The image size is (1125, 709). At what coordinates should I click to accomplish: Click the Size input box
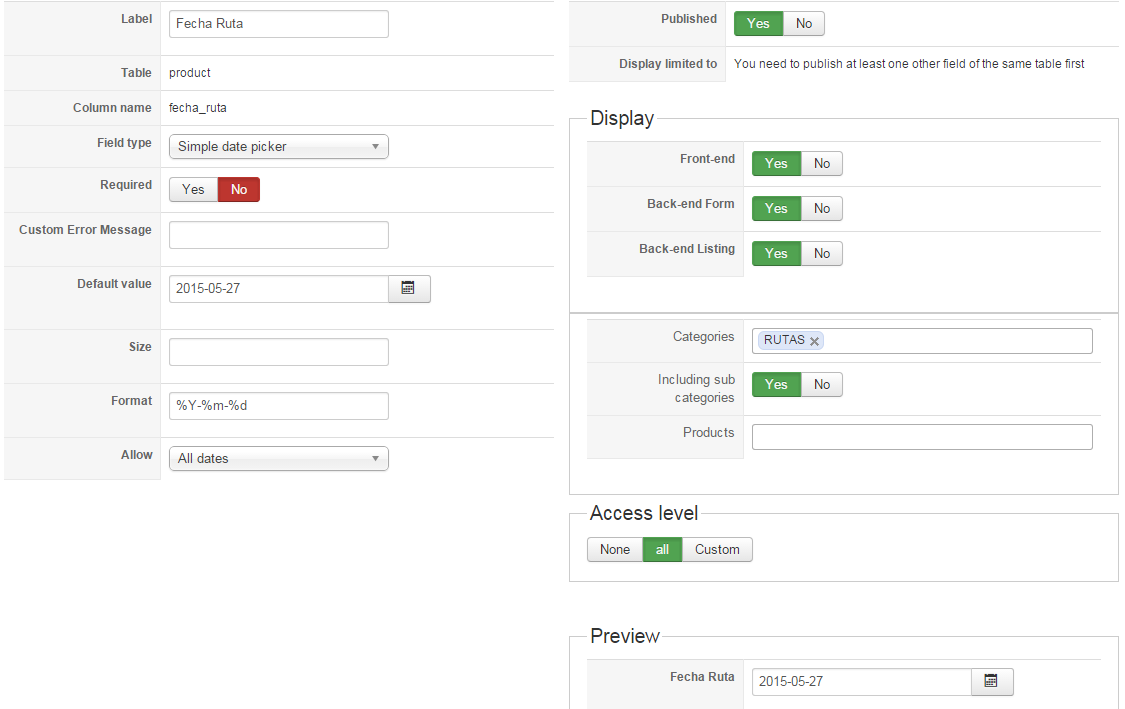(278, 352)
